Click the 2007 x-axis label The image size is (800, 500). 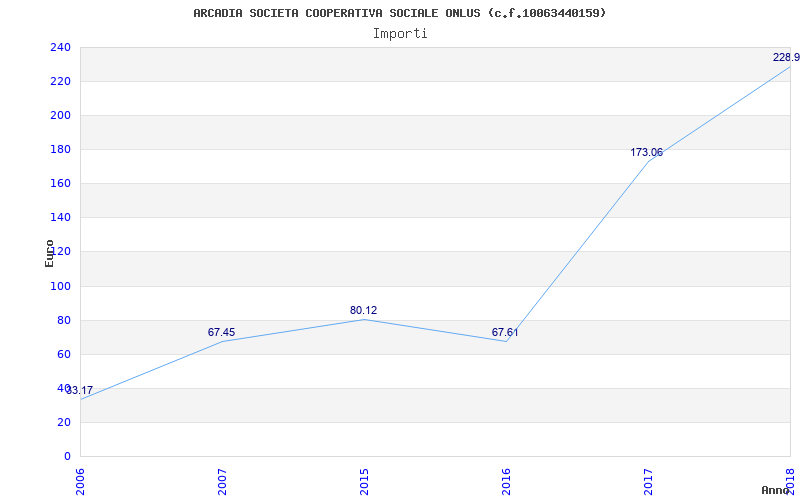[222, 482]
